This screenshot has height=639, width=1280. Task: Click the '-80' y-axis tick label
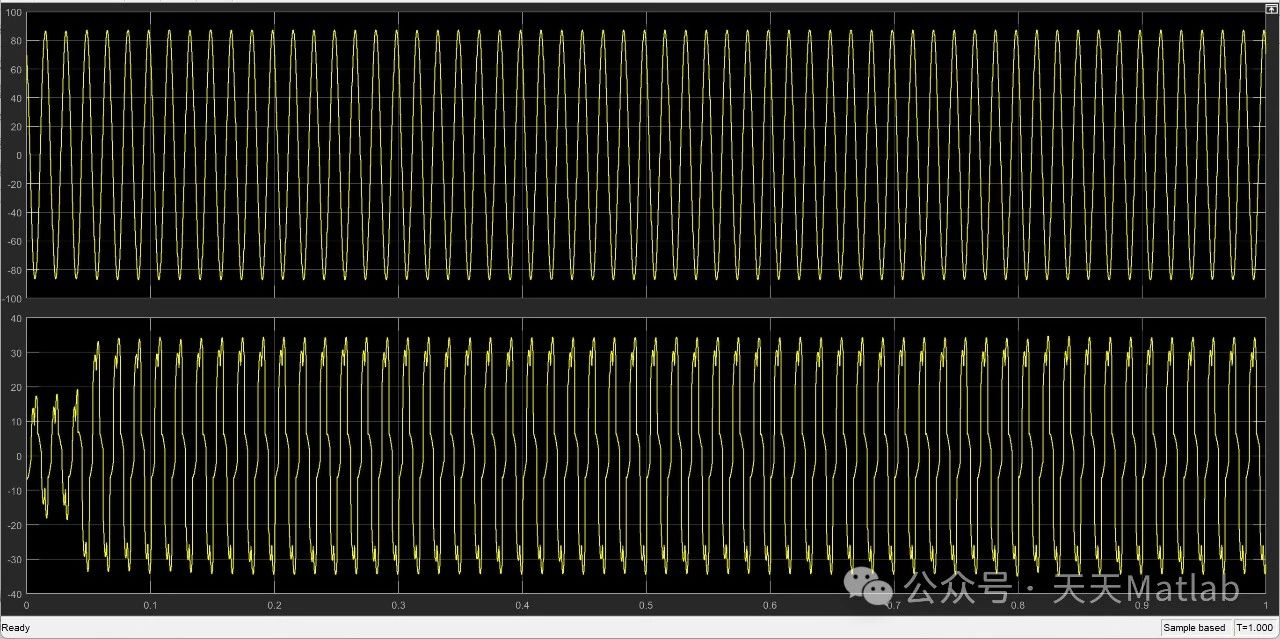pyautogui.click(x=15, y=270)
